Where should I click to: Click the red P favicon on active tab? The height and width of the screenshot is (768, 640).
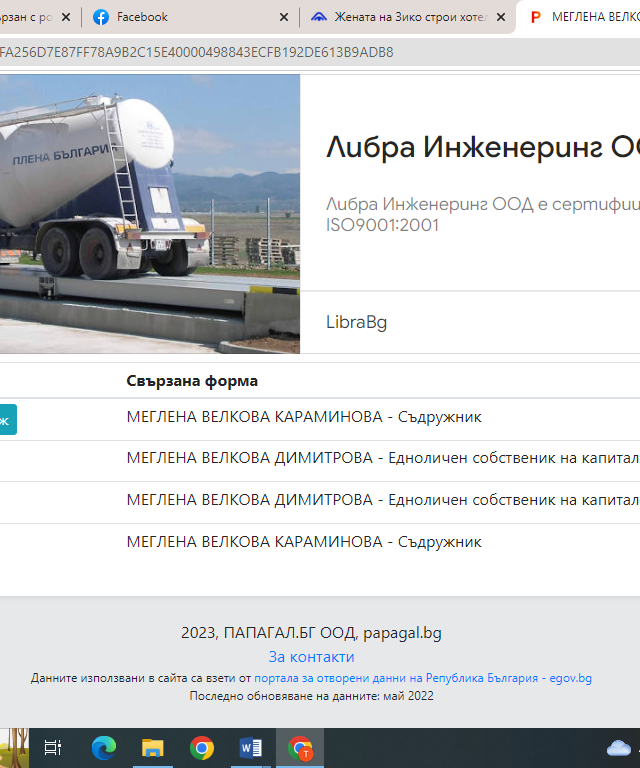(x=536, y=18)
